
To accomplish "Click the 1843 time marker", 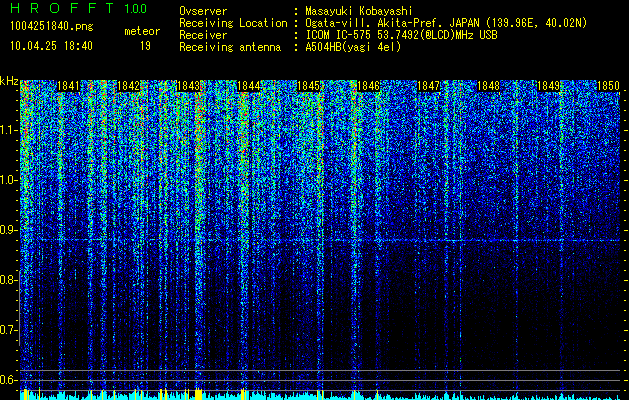I will click(x=189, y=86).
